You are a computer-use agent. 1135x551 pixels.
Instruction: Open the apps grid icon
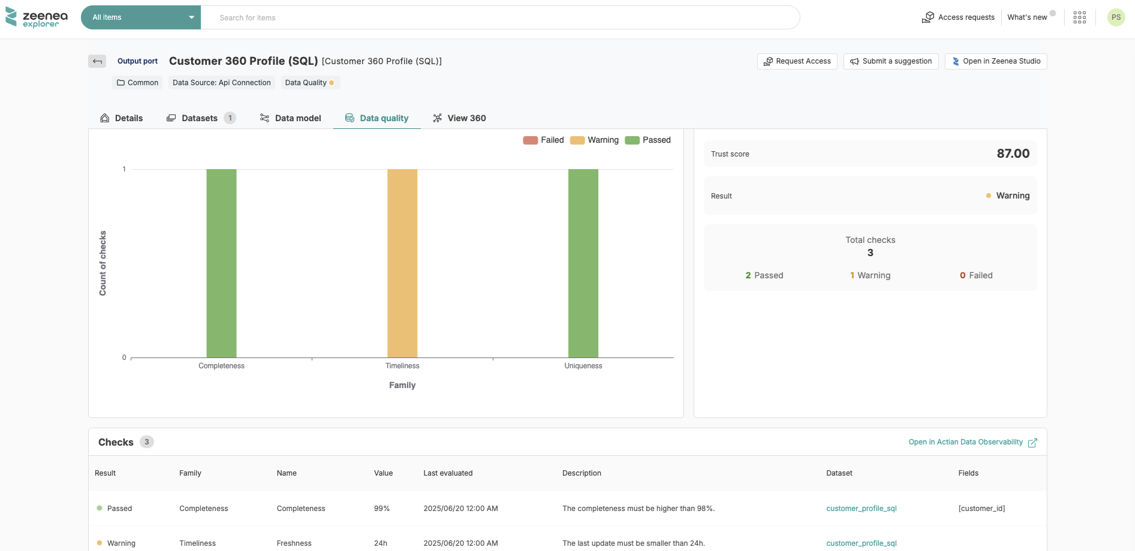pos(1079,17)
